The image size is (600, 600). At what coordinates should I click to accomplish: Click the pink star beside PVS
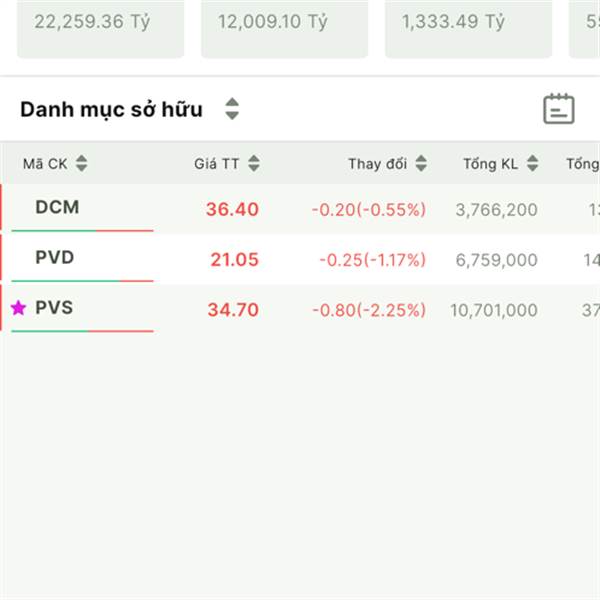(18, 308)
